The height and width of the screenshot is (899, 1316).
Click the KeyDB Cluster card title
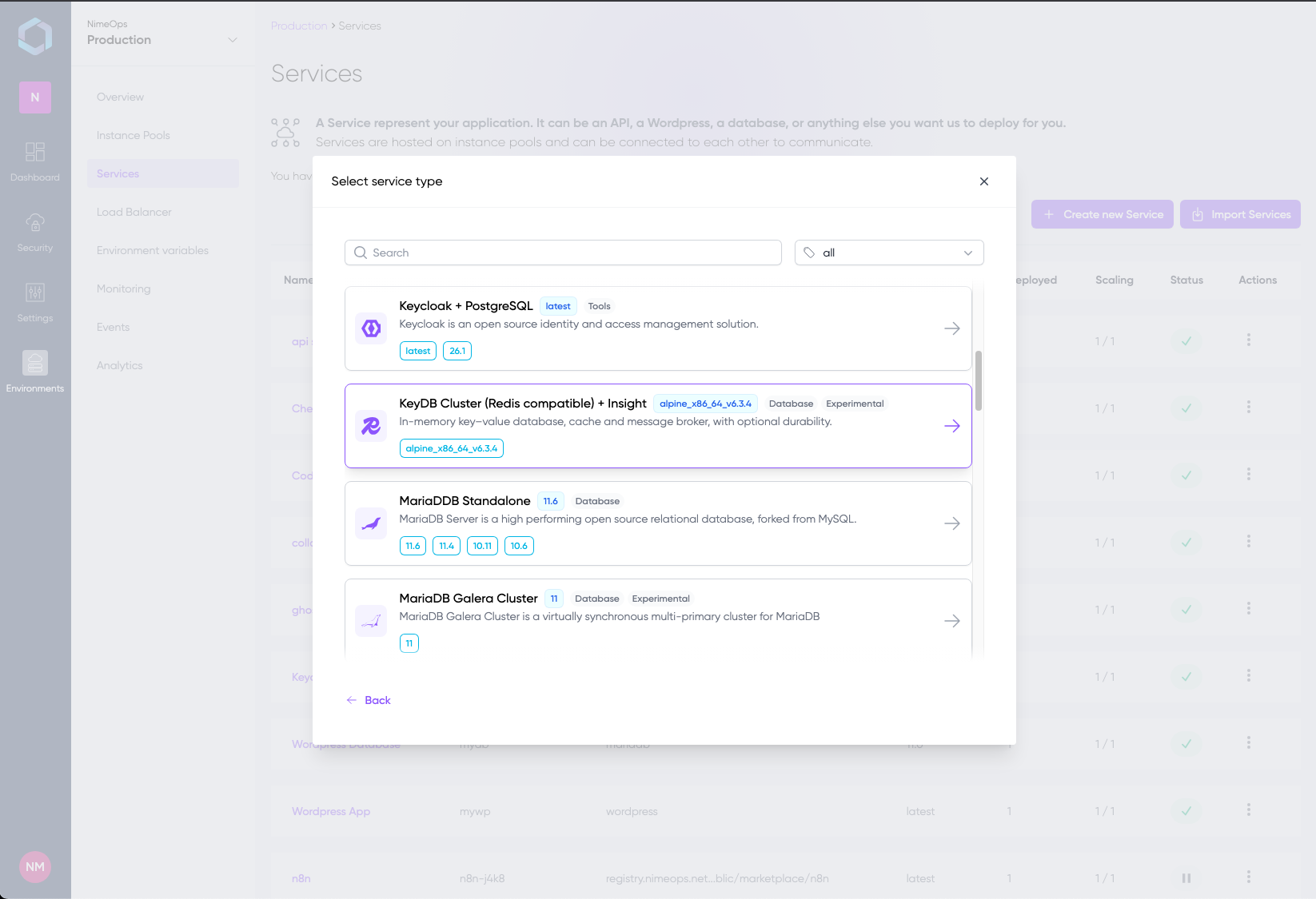tap(523, 404)
